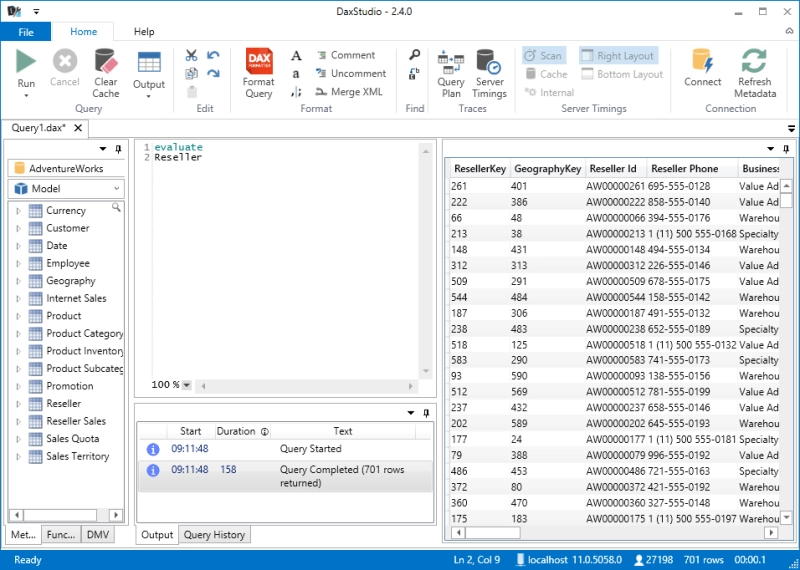Select Bottom Layout for server timings
This screenshot has height=570, width=800.
pyautogui.click(x=622, y=74)
